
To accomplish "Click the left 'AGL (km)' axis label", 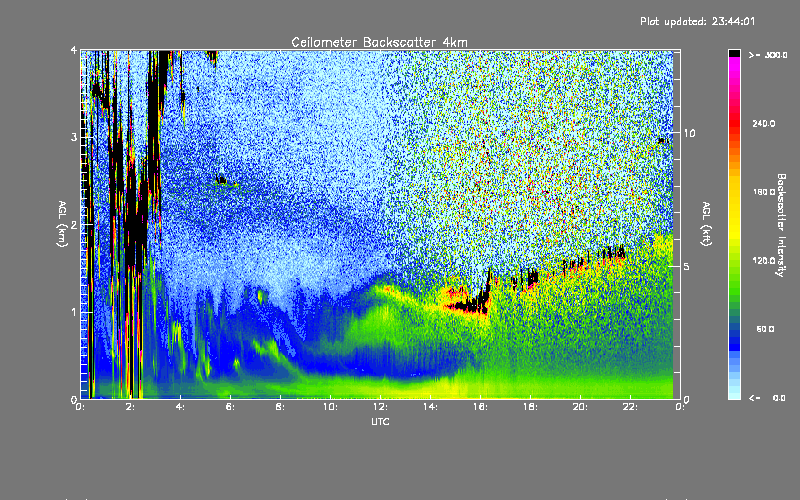I will pyautogui.click(x=62, y=224).
